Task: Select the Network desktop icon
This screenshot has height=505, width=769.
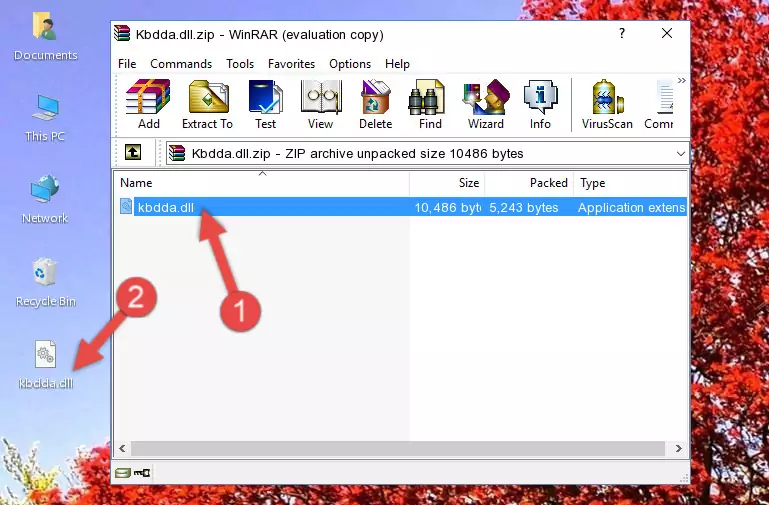Action: (45, 200)
